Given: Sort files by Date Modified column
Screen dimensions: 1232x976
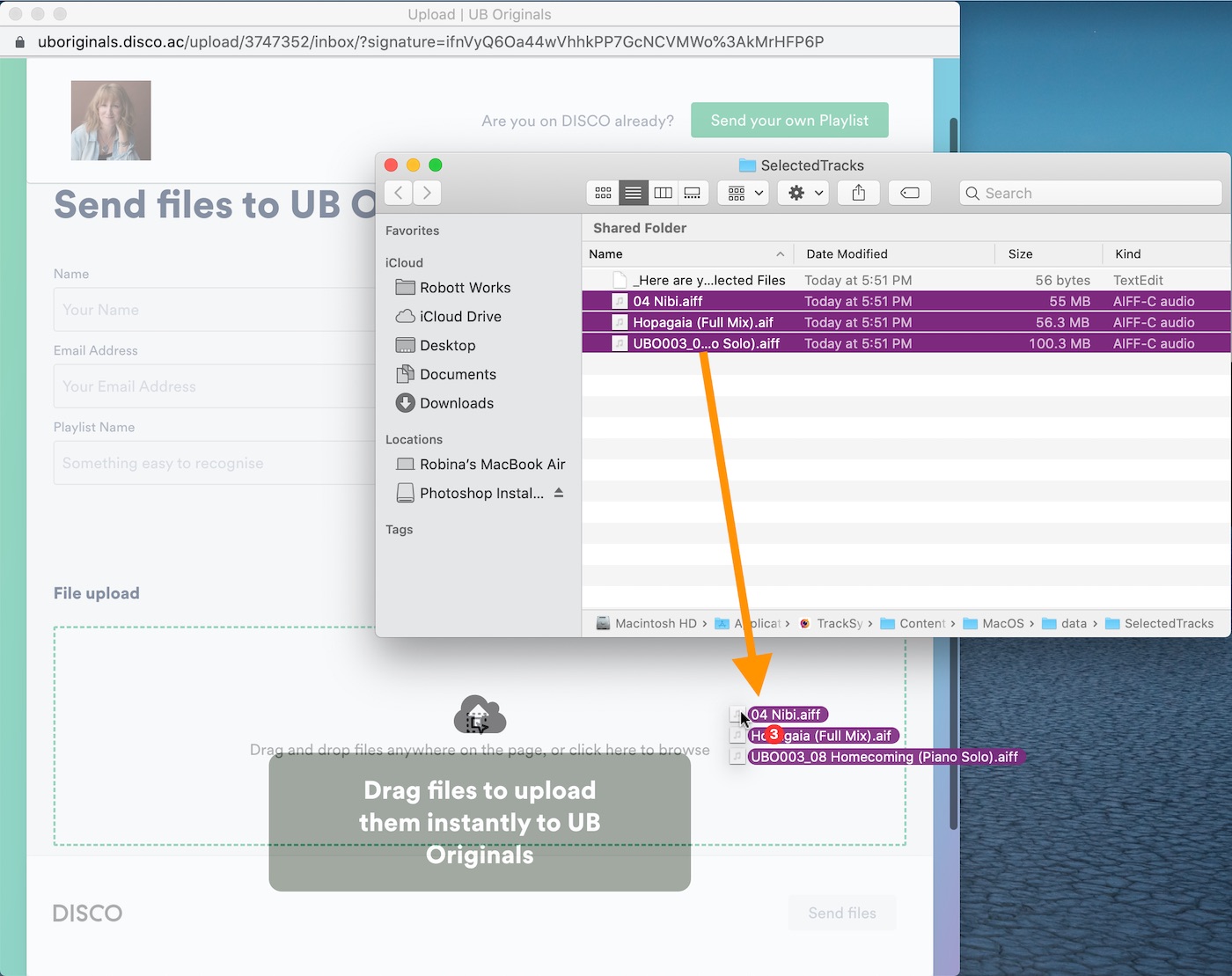Looking at the screenshot, I should (x=894, y=254).
